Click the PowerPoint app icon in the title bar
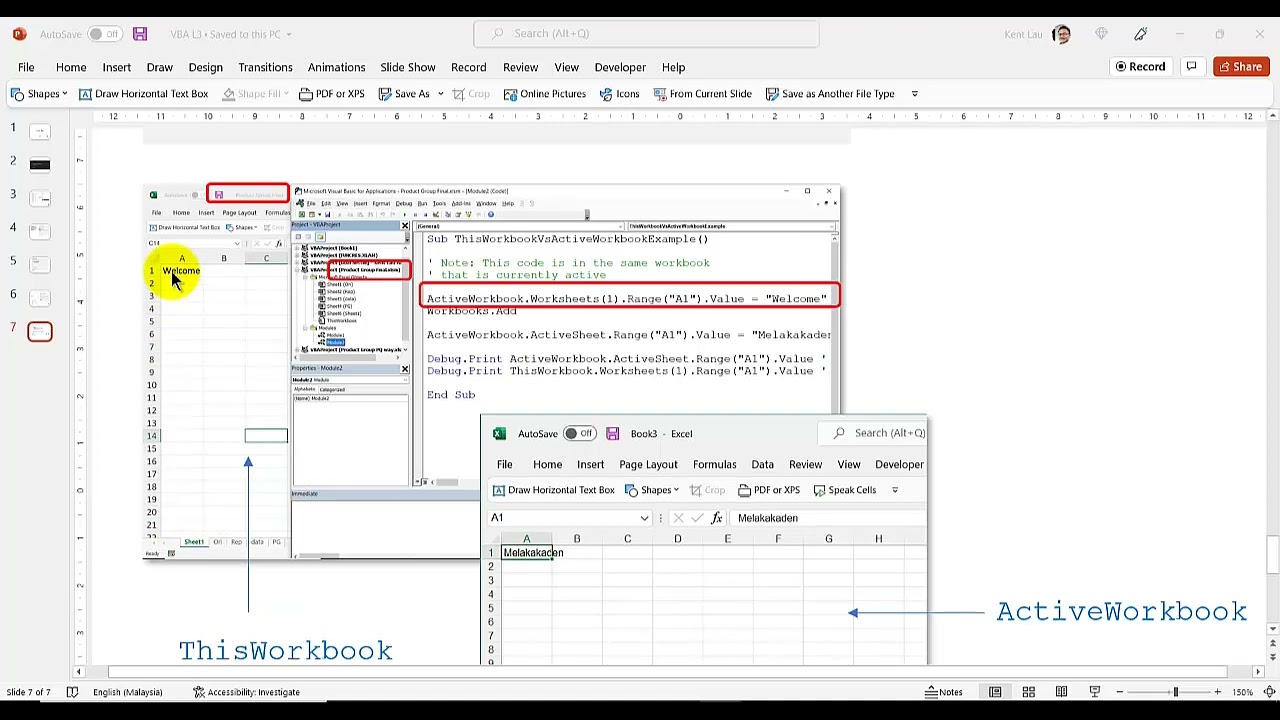This screenshot has height=720, width=1280. (20, 34)
